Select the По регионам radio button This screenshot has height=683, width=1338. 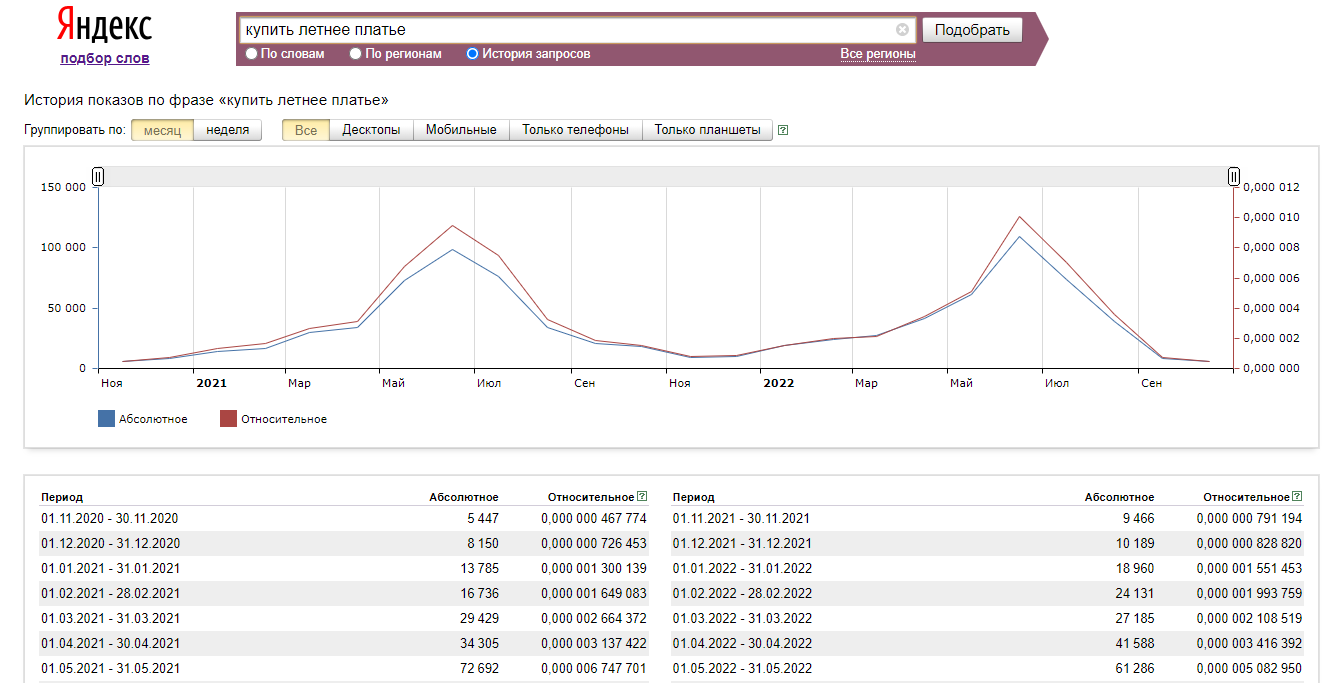point(356,54)
